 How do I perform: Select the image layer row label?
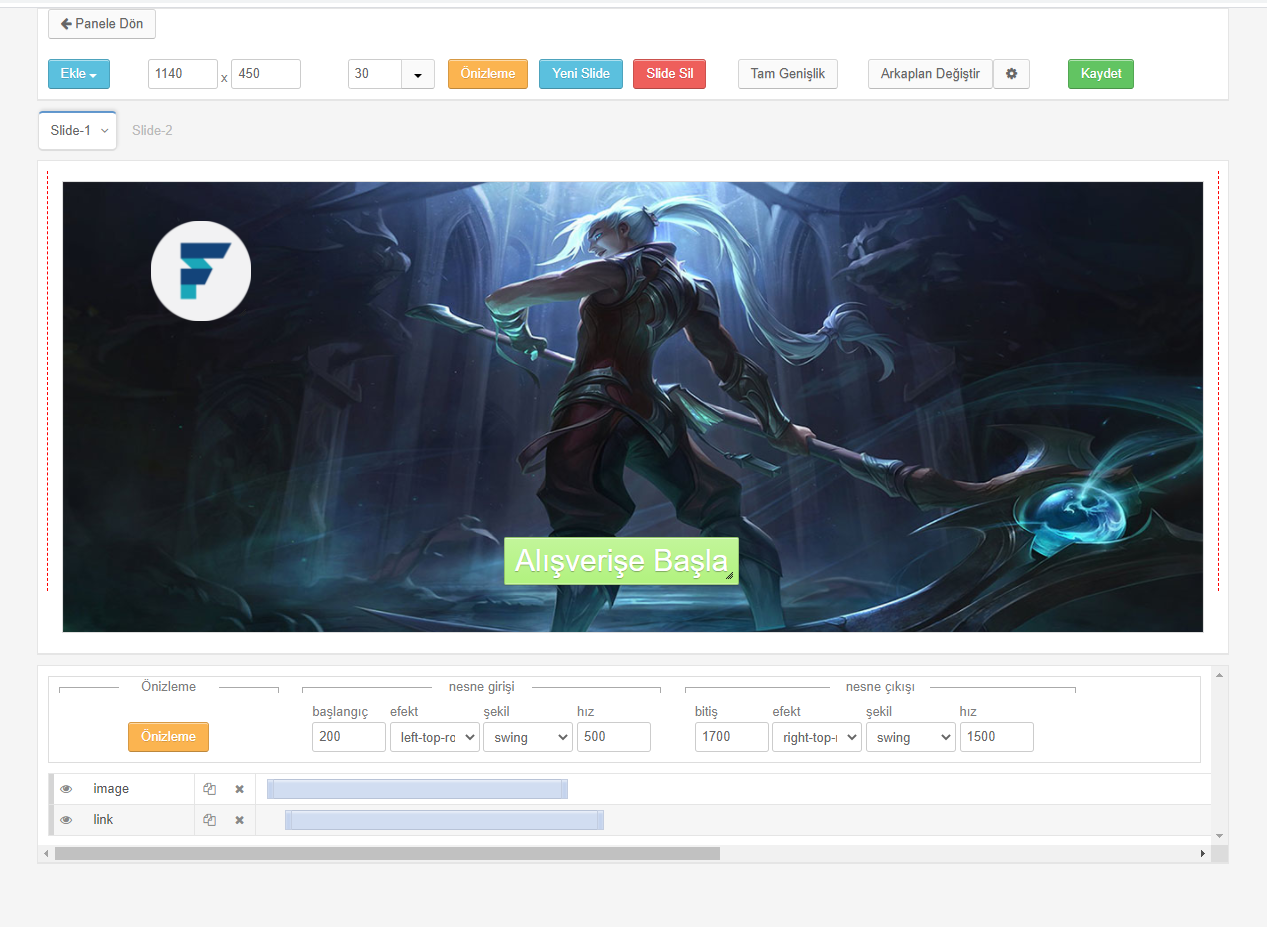point(111,789)
